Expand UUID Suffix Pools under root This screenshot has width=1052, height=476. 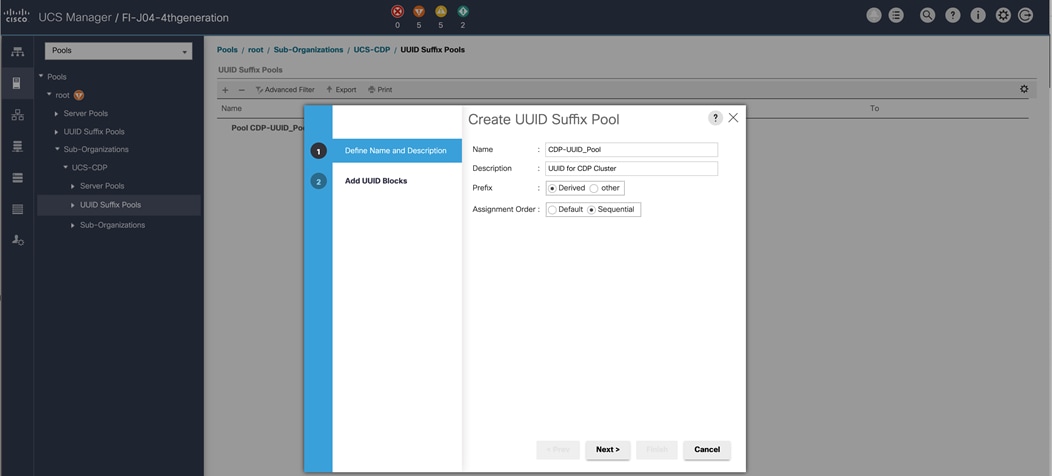(57, 132)
